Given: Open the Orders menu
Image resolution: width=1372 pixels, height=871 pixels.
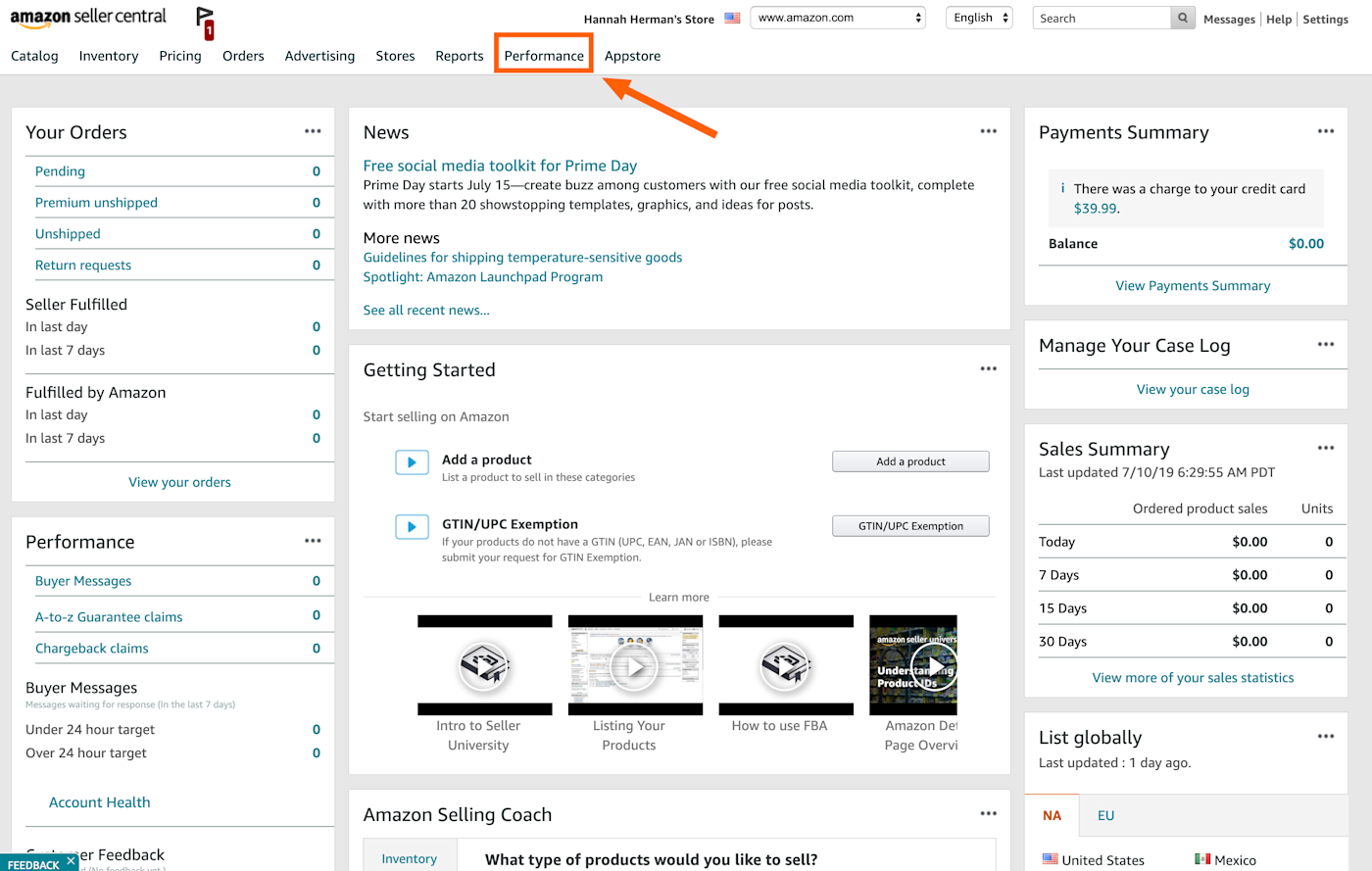Looking at the screenshot, I should (243, 56).
